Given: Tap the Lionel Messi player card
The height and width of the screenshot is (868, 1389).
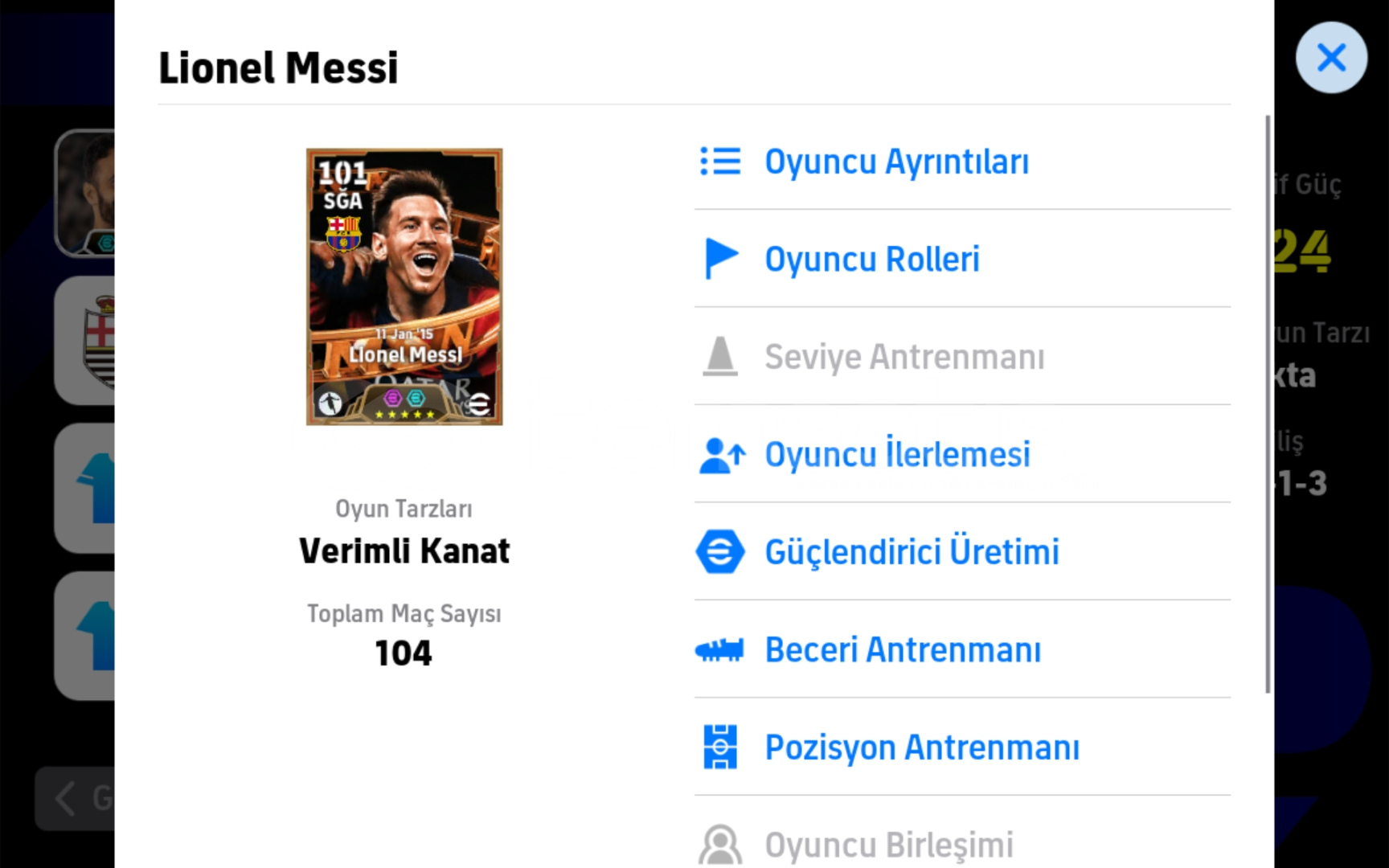Looking at the screenshot, I should tap(404, 287).
